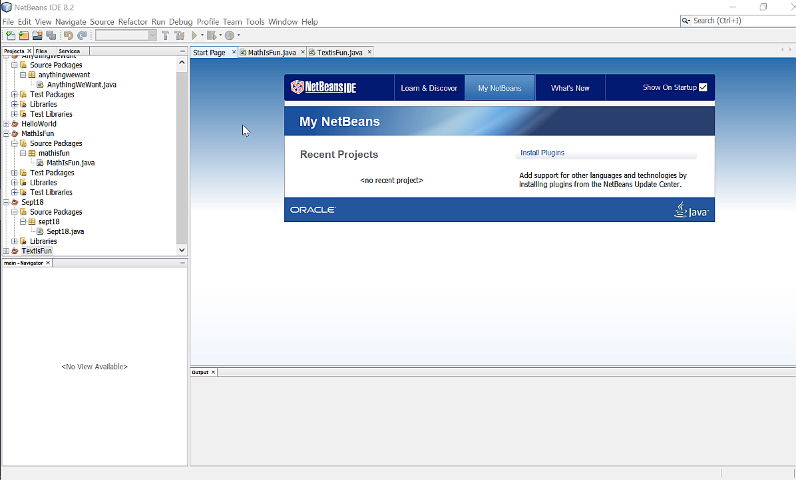Open the Profile Project dropdown arrow
This screenshot has width=796, height=480.
pyautogui.click(x=238, y=36)
